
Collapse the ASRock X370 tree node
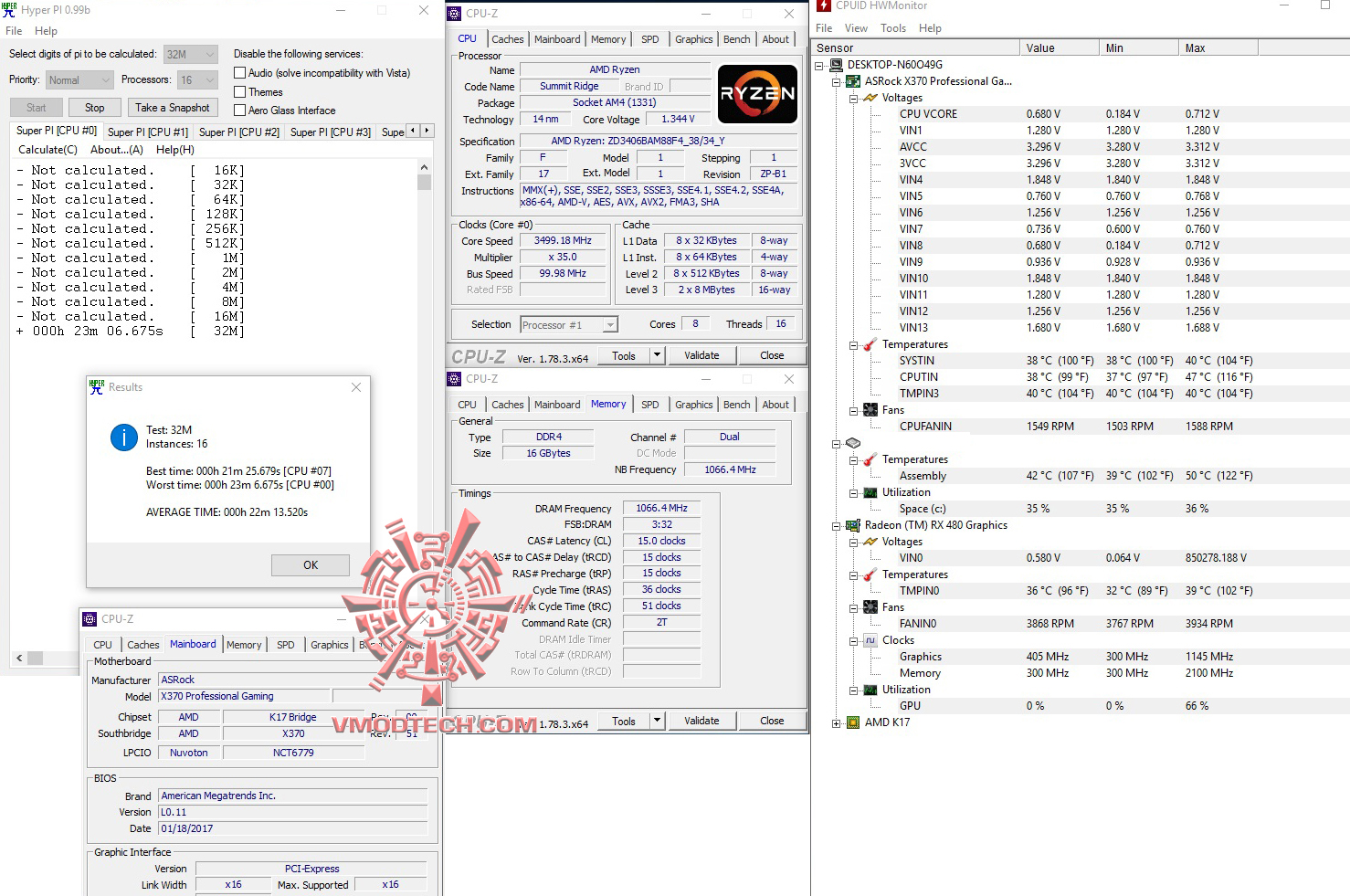click(837, 82)
